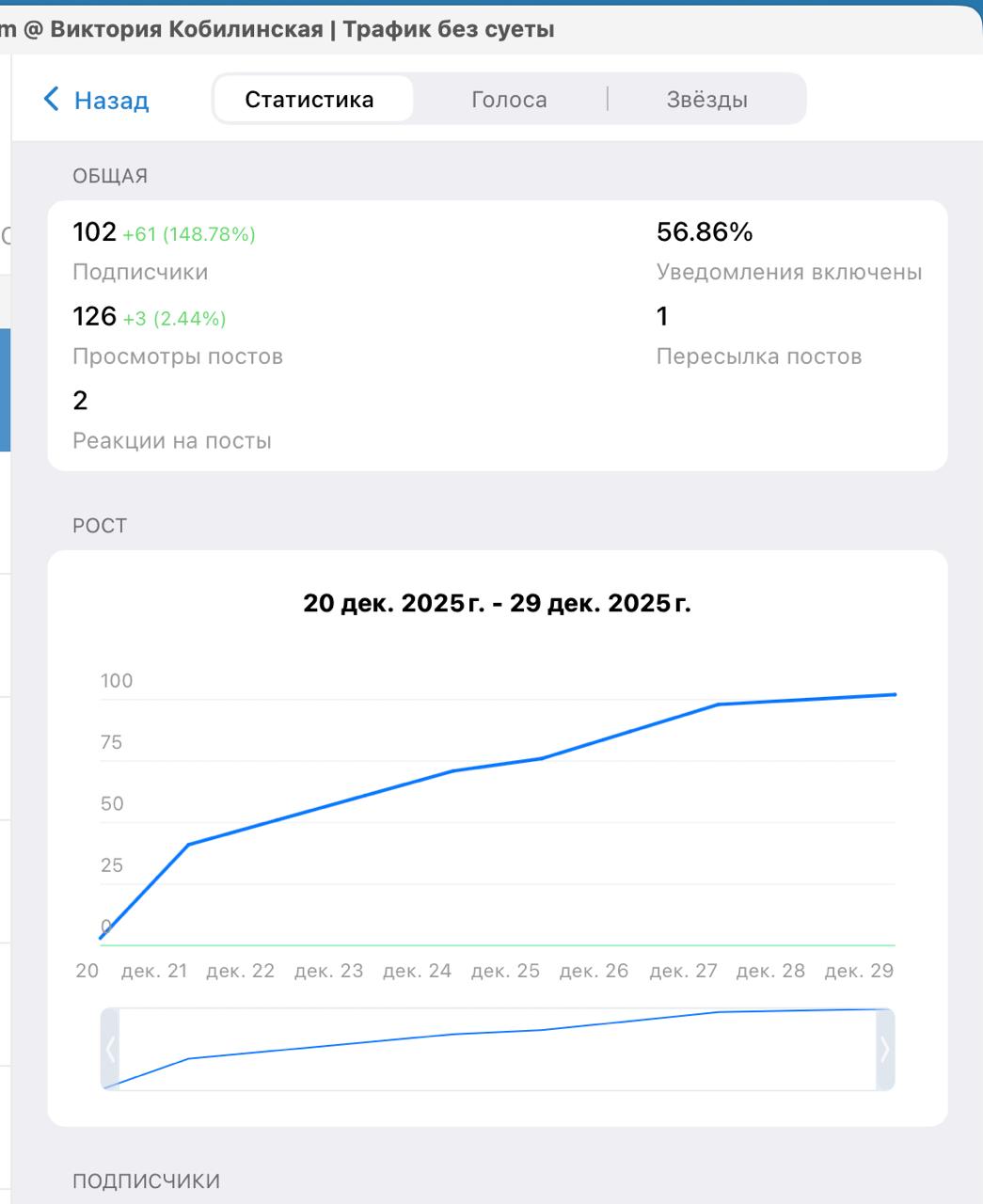Click right handle of chart range selector

point(884,1049)
